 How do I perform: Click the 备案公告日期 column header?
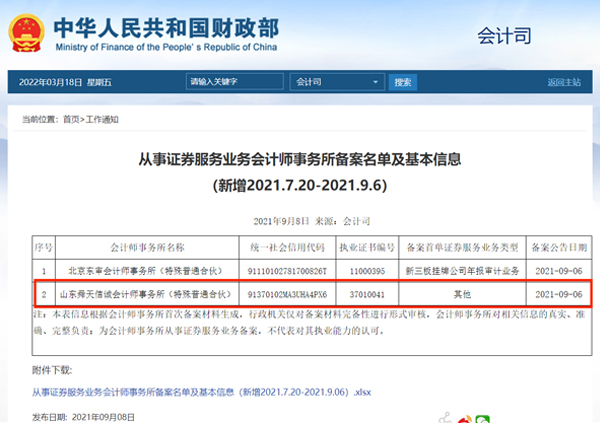559,248
